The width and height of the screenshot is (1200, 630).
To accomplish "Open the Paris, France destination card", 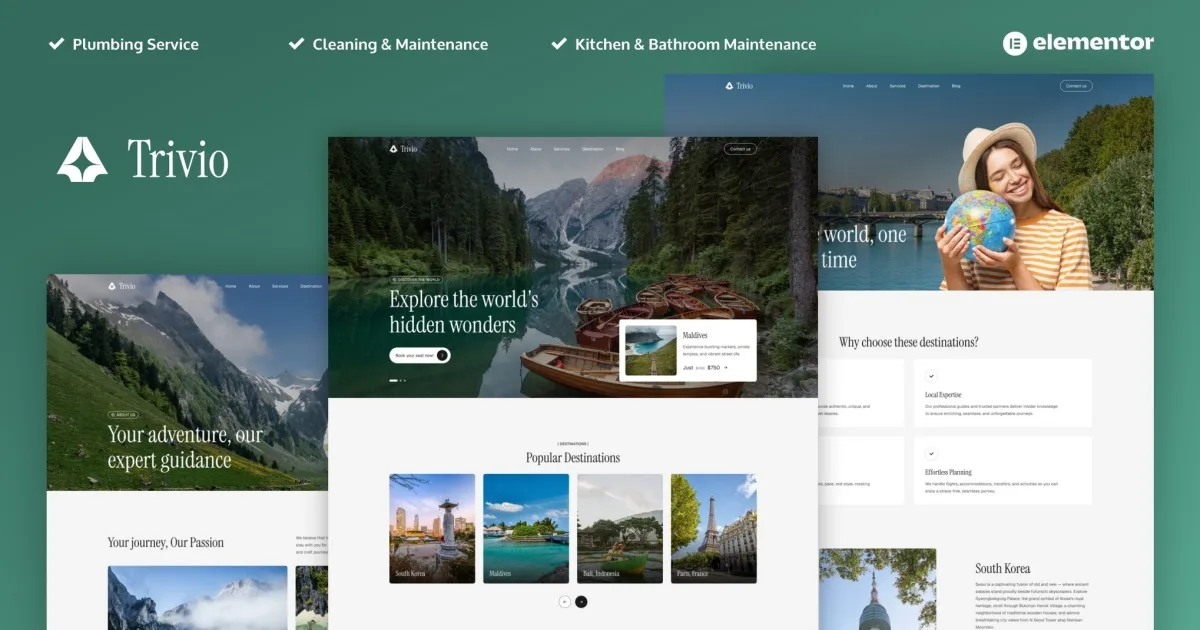I will click(x=714, y=528).
